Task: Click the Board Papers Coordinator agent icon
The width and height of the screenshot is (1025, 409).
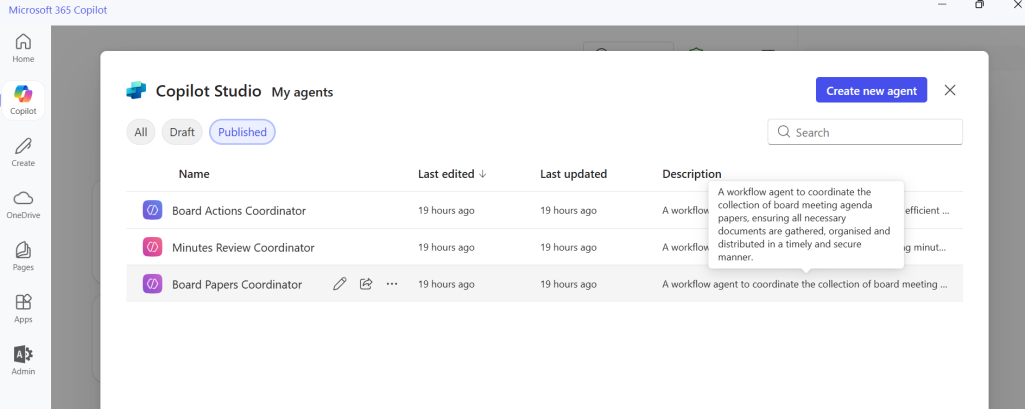Action: [152, 284]
